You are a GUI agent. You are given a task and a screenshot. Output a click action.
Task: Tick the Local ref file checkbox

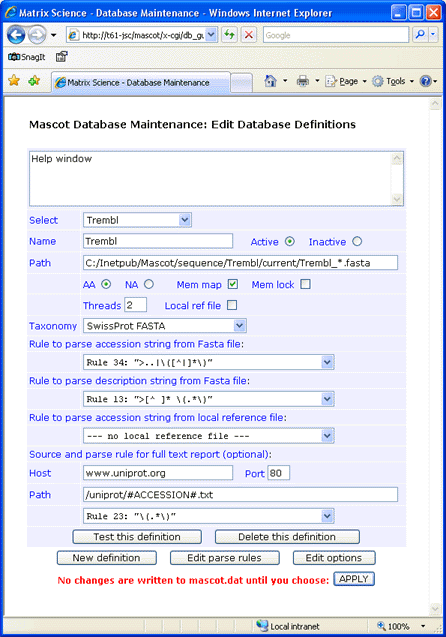click(x=232, y=305)
